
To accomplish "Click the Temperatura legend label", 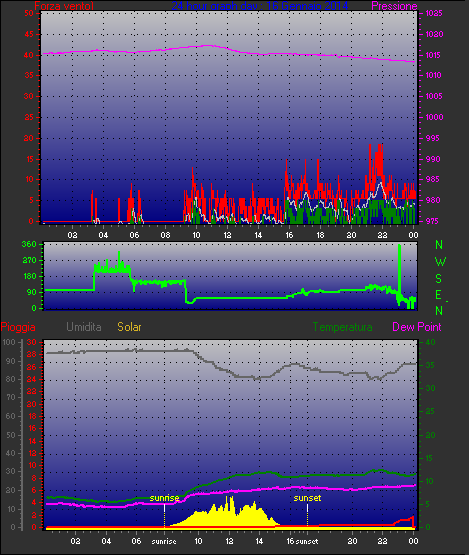I will tap(342, 327).
